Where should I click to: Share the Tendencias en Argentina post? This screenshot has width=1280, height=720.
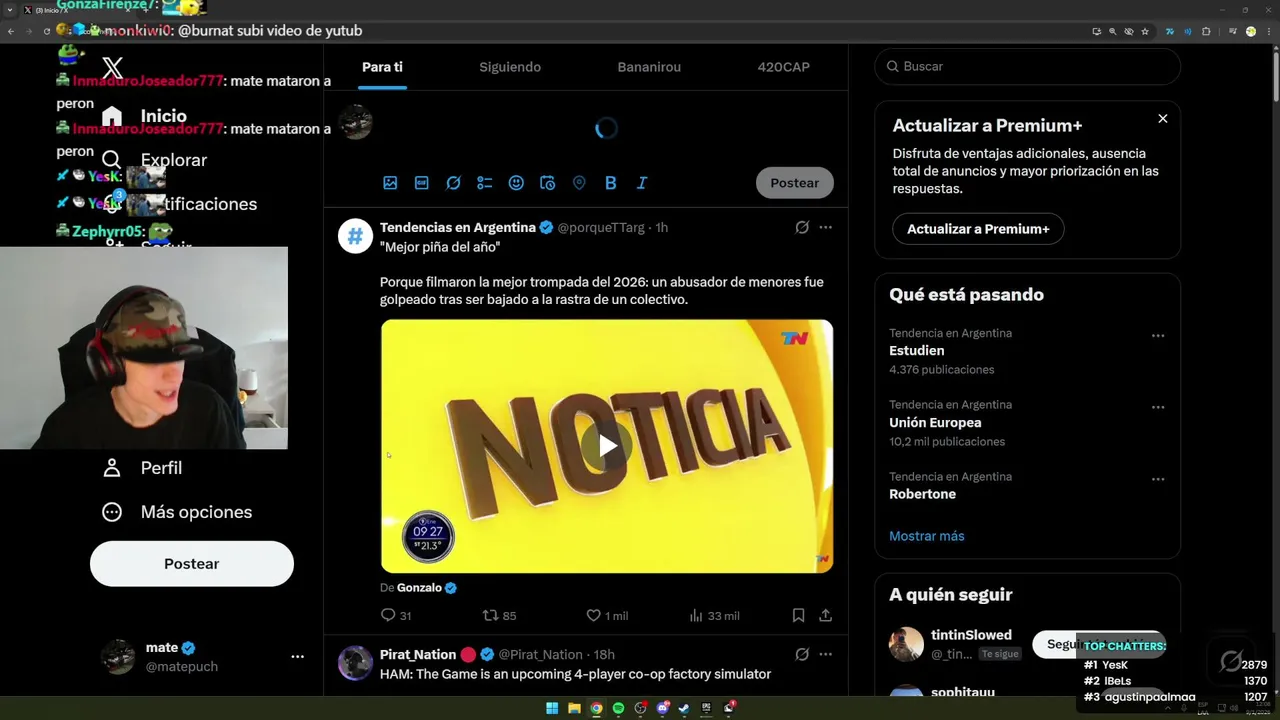(x=826, y=616)
